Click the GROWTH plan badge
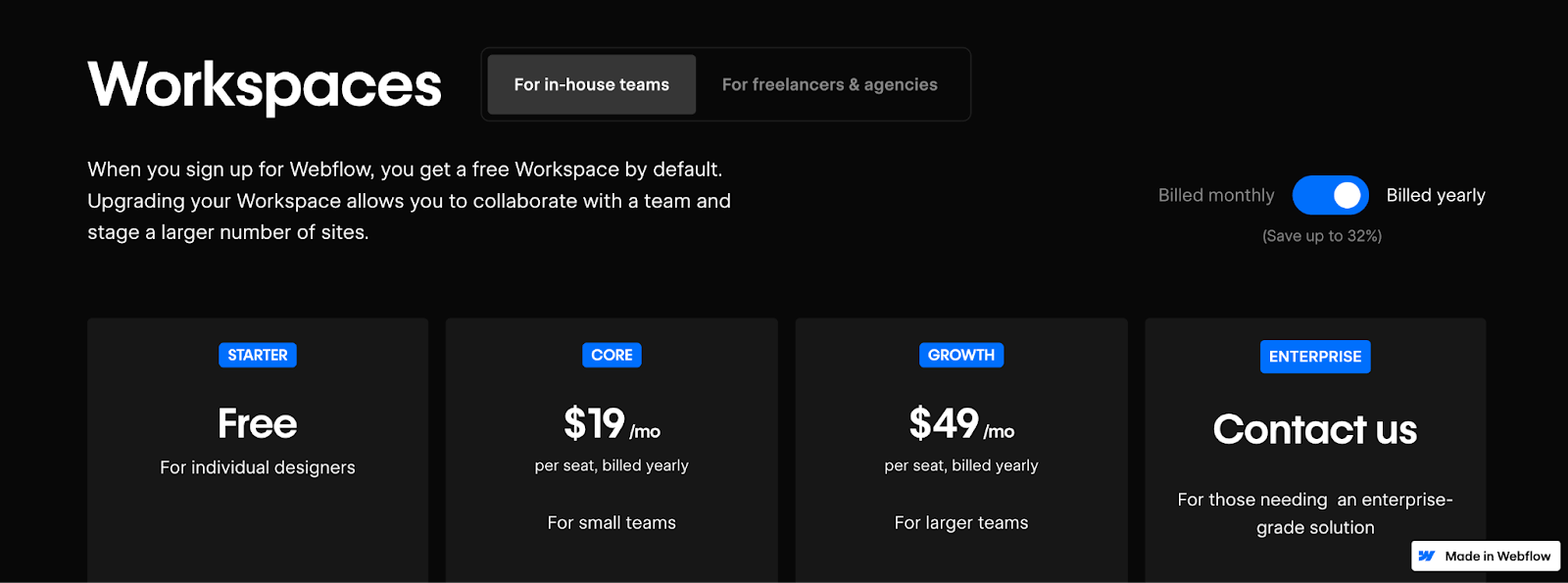 pos(961,355)
